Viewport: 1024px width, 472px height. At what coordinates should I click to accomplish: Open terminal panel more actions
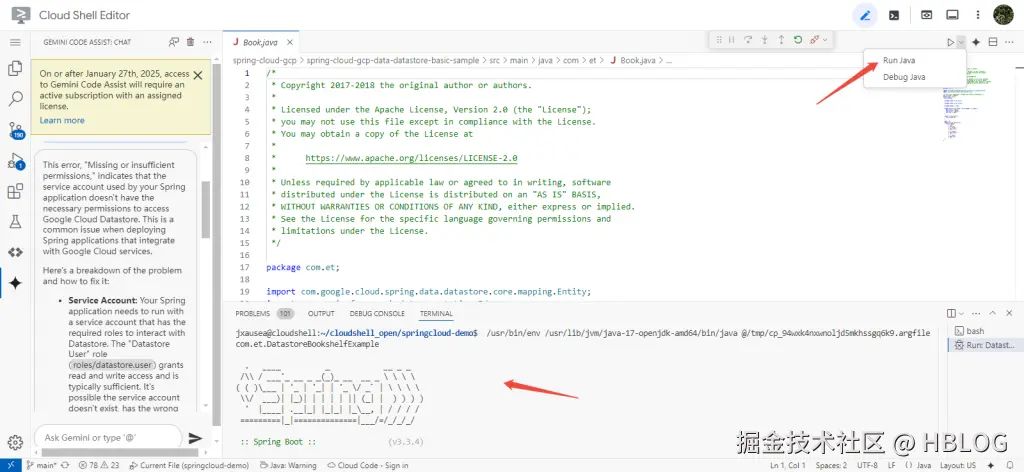pos(976,313)
